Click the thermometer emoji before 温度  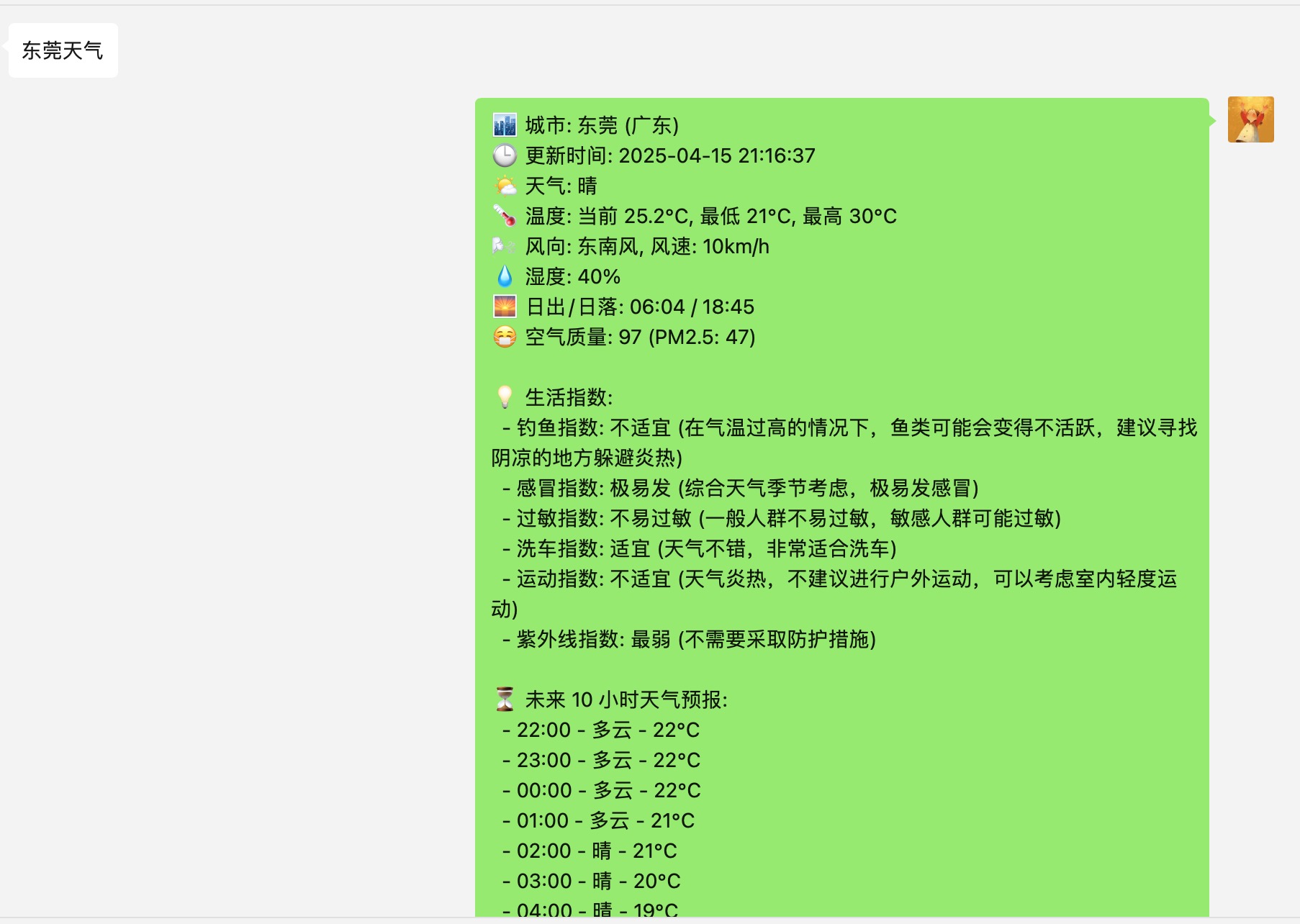(x=505, y=216)
